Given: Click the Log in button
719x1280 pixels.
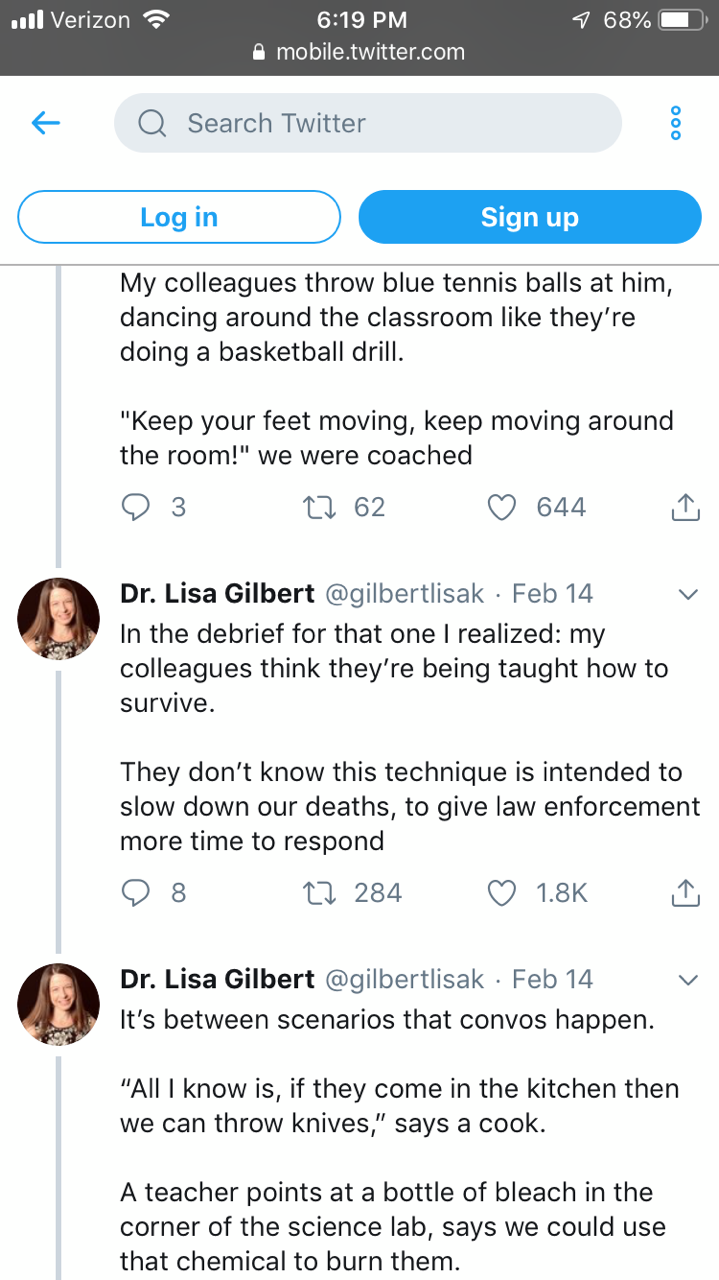Looking at the screenshot, I should click(179, 217).
